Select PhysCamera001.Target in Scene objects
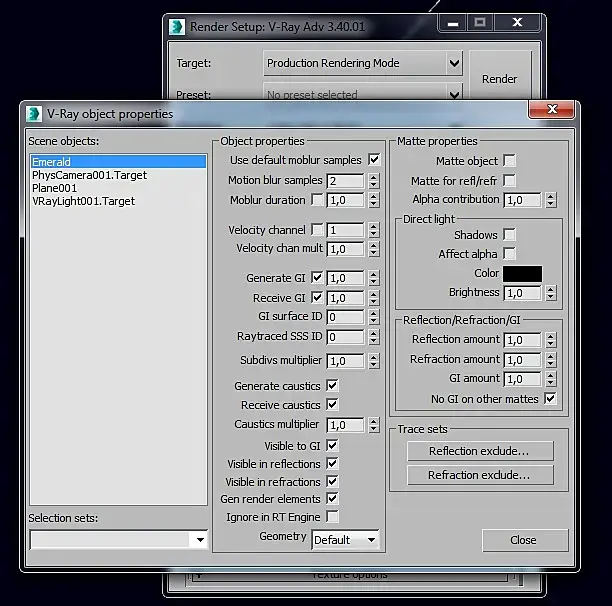This screenshot has width=612, height=606. (89, 175)
